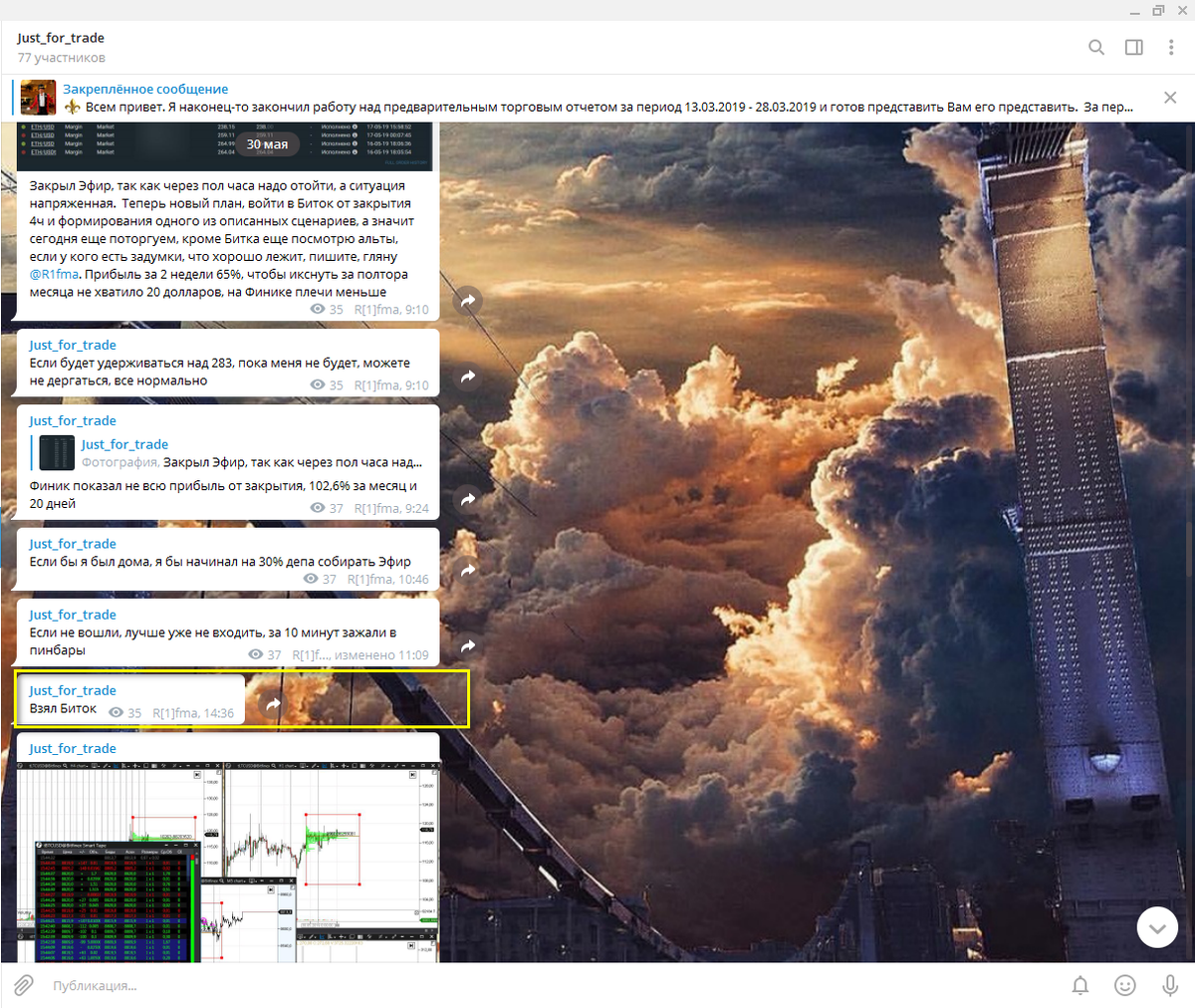Click the '77 участников' members count
1195x1008 pixels.
pyautogui.click(x=61, y=58)
